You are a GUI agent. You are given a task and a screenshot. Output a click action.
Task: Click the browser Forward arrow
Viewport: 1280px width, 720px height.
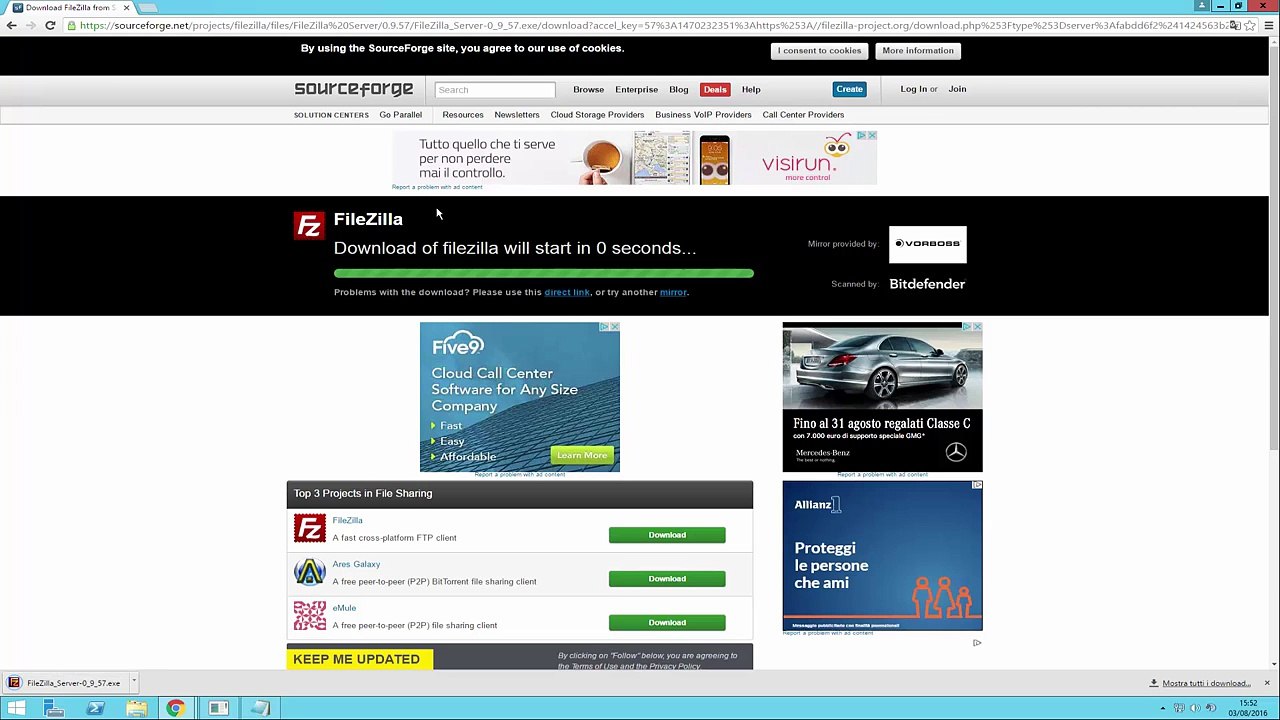coord(30,25)
